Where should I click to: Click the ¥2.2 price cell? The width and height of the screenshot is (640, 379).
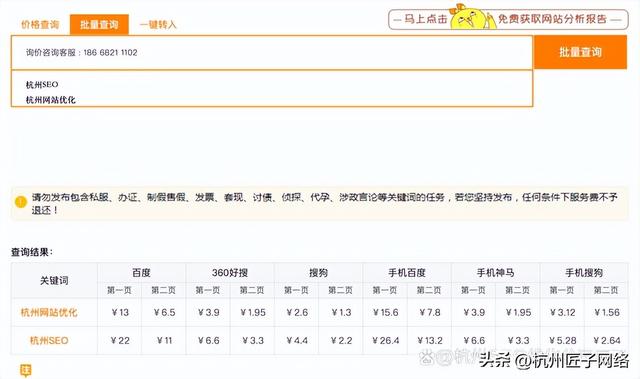[341, 340]
